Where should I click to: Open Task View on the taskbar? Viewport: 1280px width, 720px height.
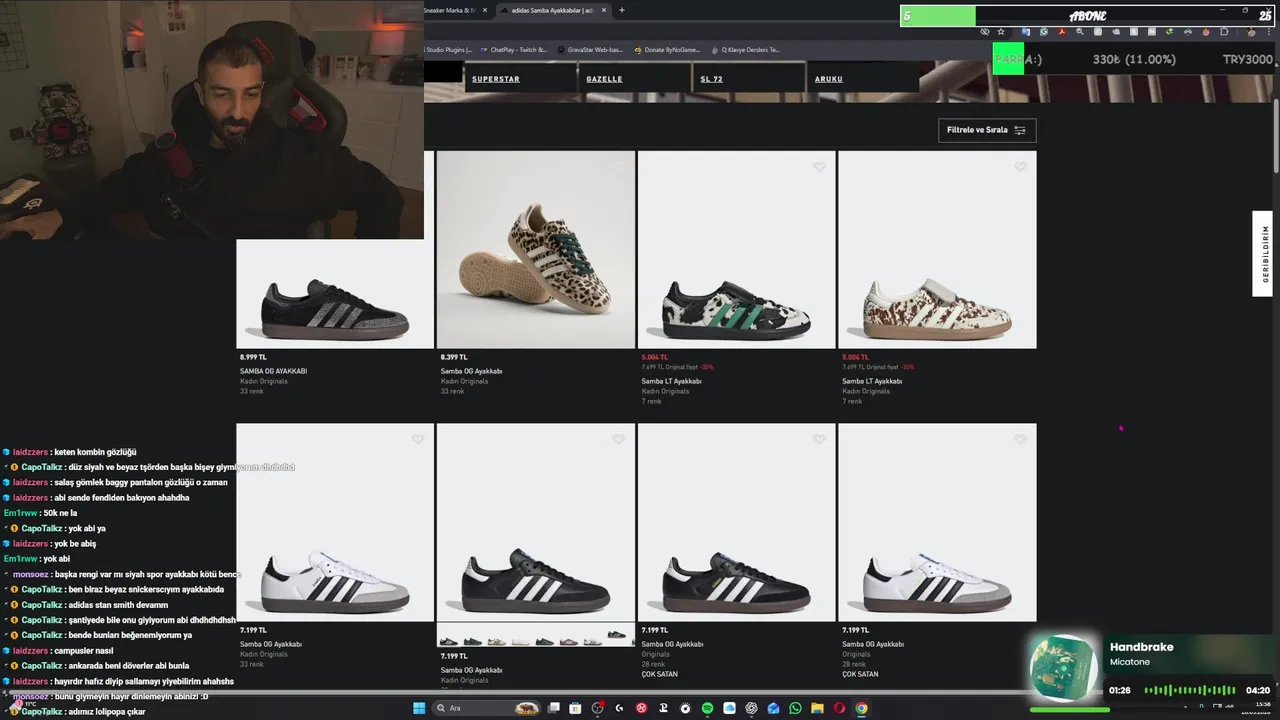[554, 708]
